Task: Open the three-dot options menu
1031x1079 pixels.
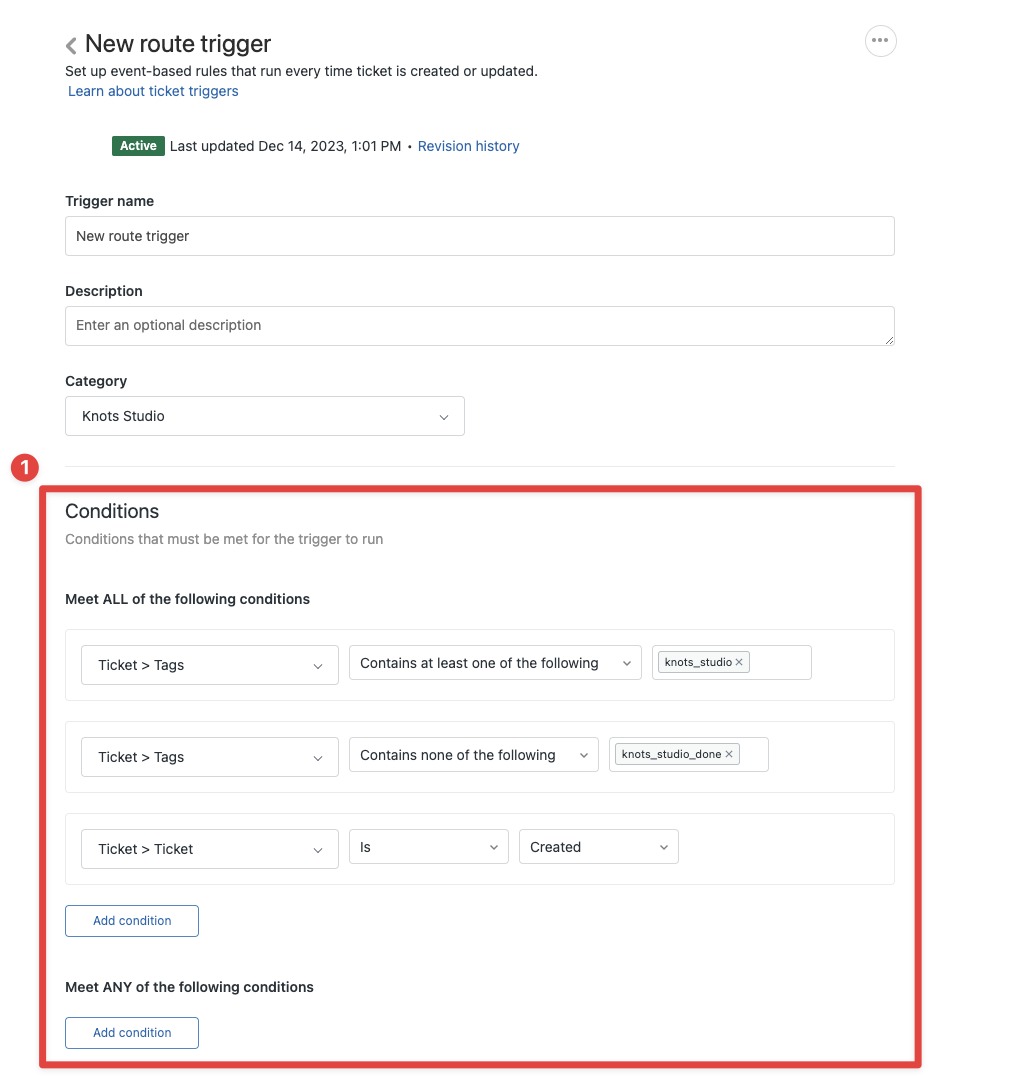Action: coord(880,41)
